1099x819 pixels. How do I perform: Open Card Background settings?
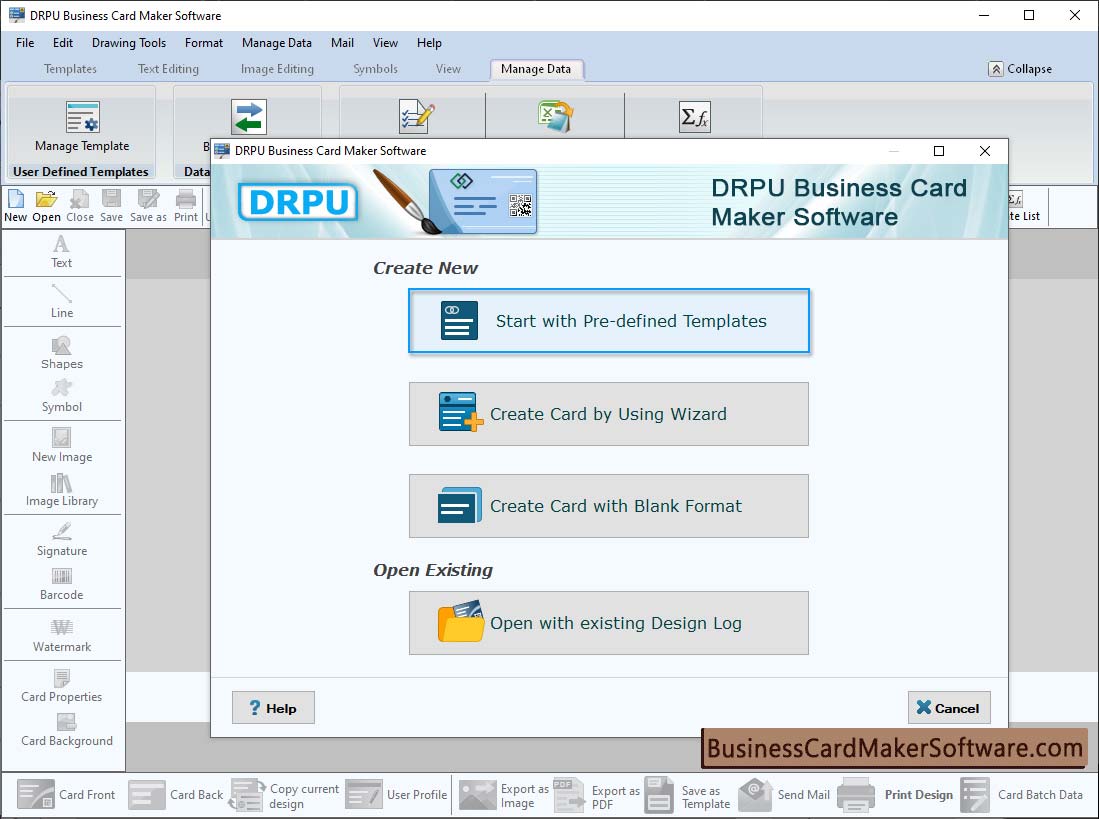67,731
